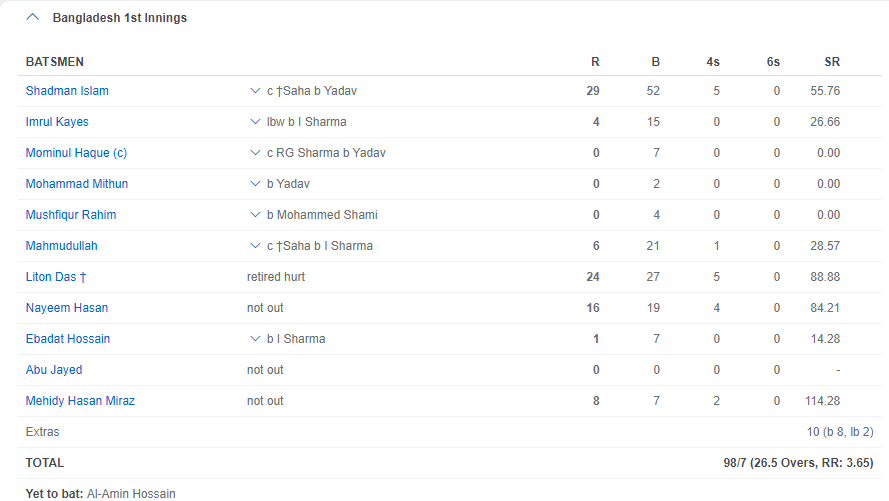Open Nayeem Hasan player profile
The height and width of the screenshot is (501, 889).
[67, 308]
